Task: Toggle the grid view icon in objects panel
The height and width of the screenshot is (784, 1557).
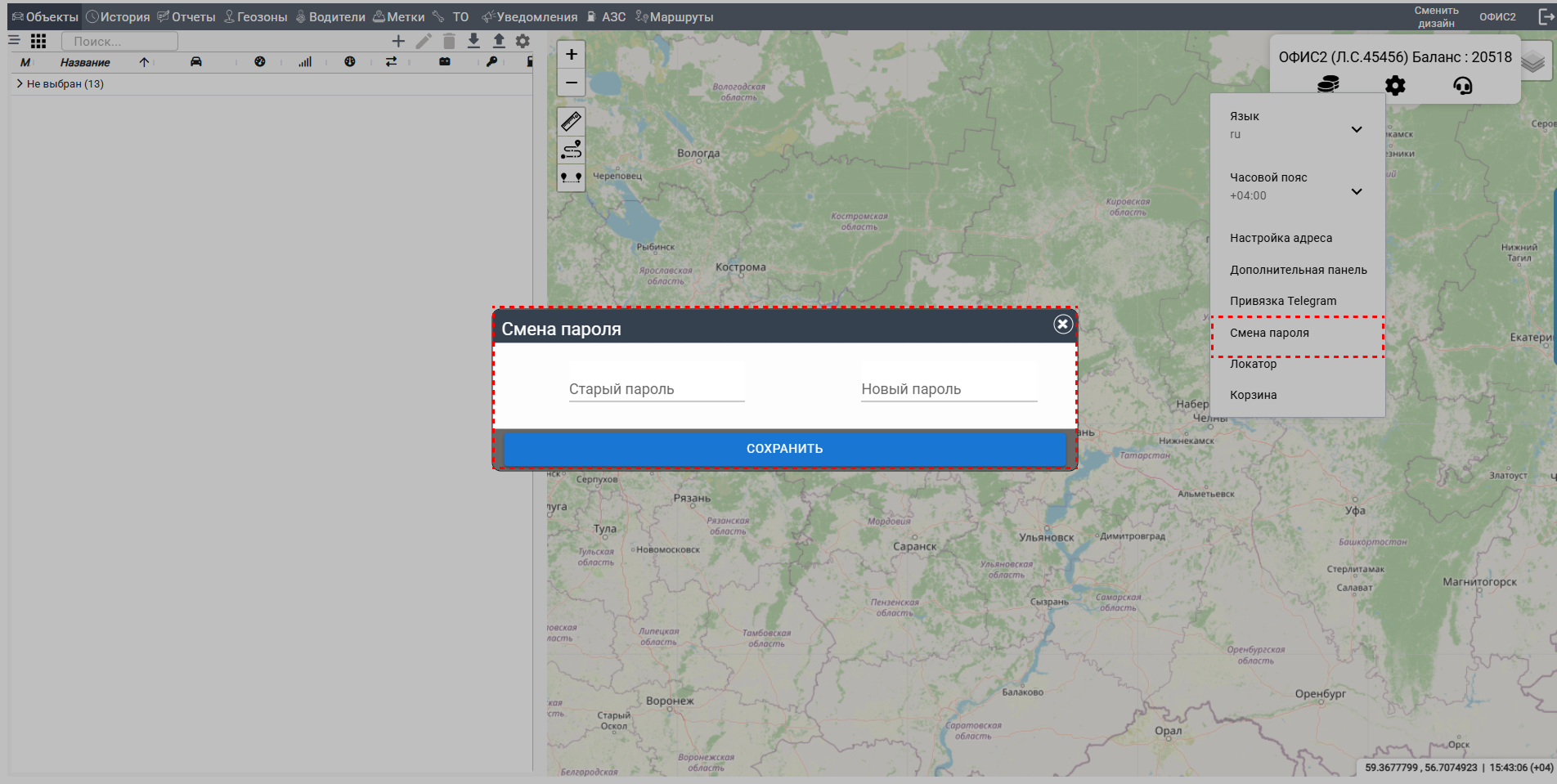Action: (x=38, y=41)
